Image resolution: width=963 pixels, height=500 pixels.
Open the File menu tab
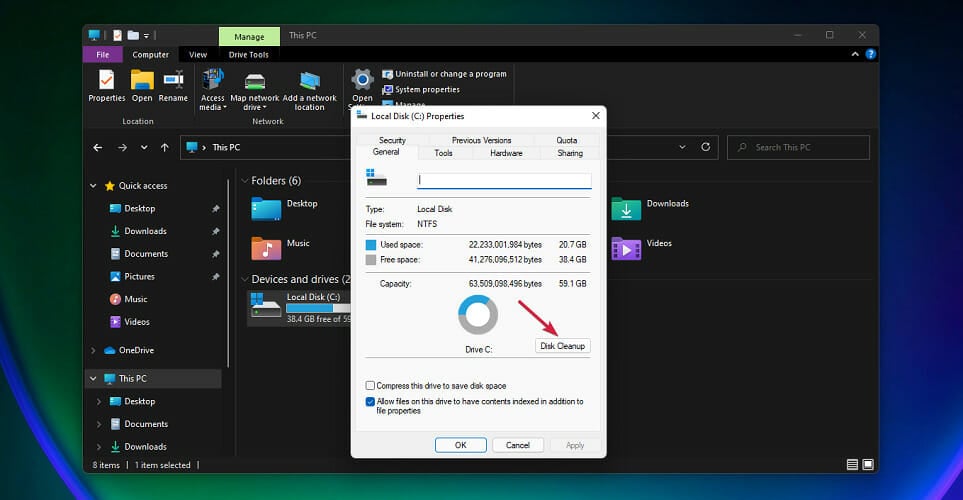[103, 55]
